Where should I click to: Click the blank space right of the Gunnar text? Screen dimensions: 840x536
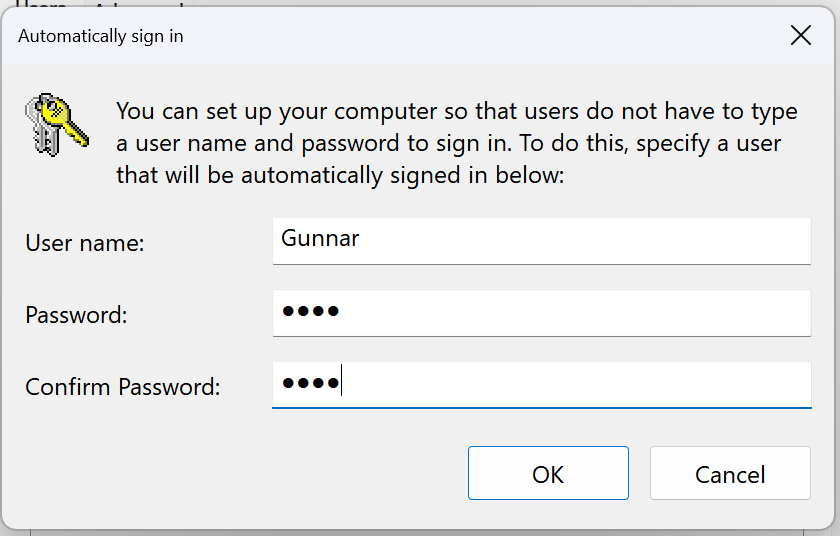pyautogui.click(x=584, y=240)
